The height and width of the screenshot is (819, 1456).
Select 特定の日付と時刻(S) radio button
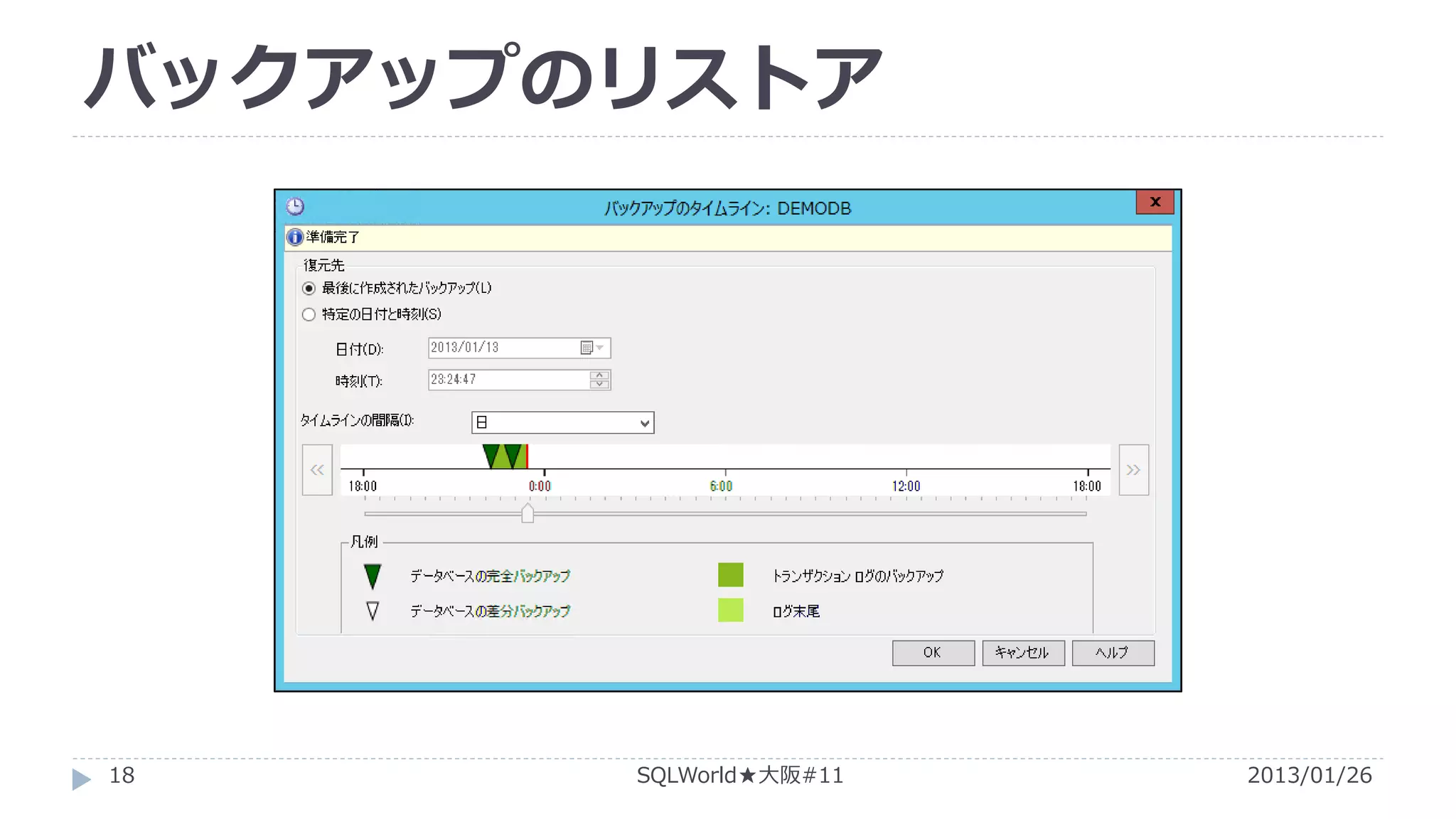[309, 314]
